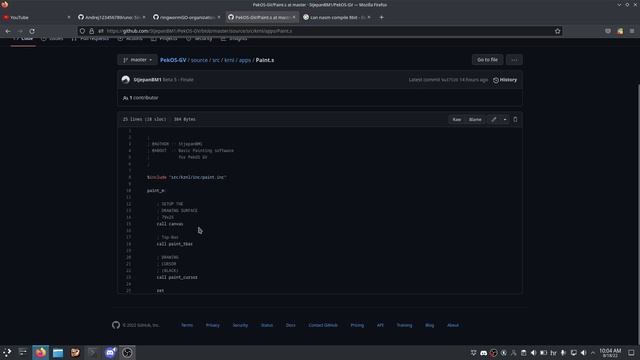Open the Privacy footer link
Viewport: 640px width, 360px height.
213,325
